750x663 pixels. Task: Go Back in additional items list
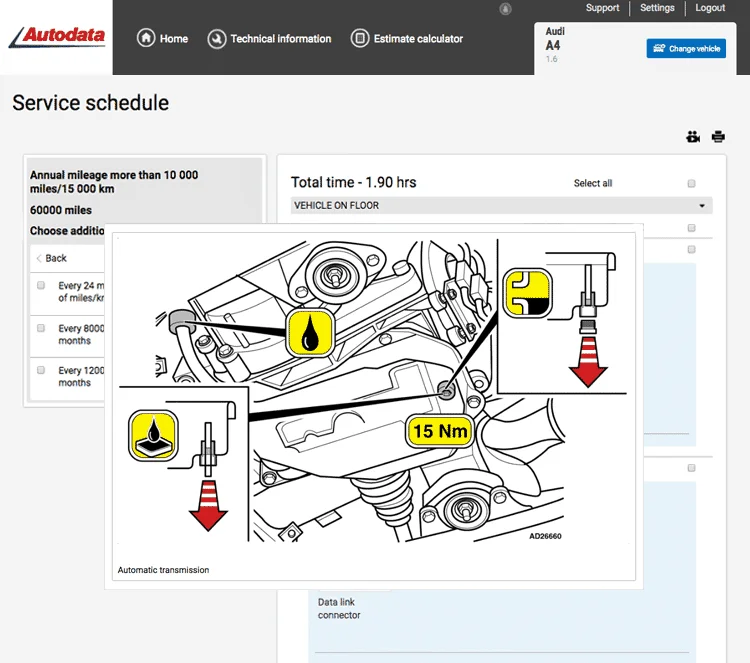(x=51, y=258)
